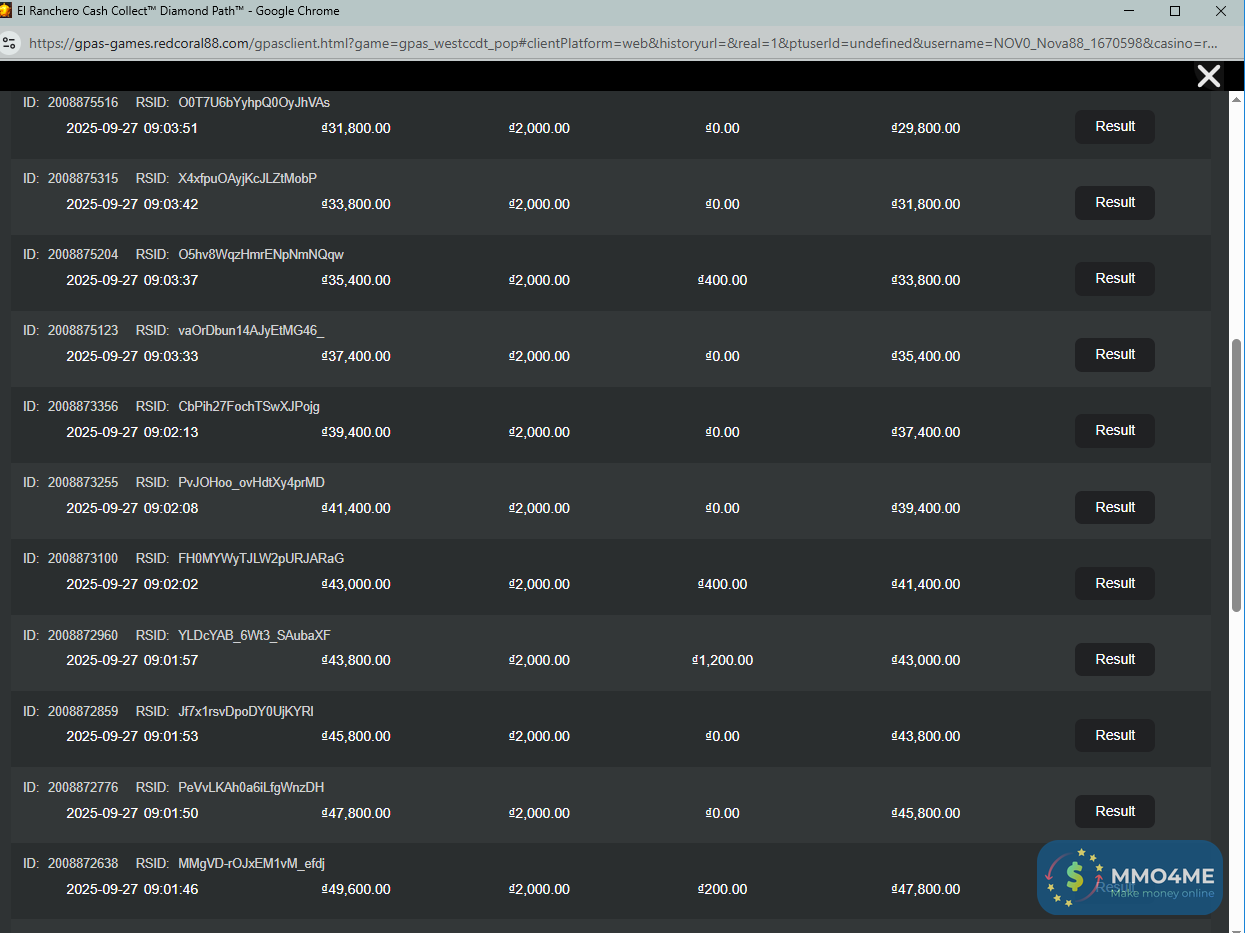Screen dimensions: 1245x933
Task: Click the ₫45,800.00 balance at 09:01:53
Action: pos(356,736)
